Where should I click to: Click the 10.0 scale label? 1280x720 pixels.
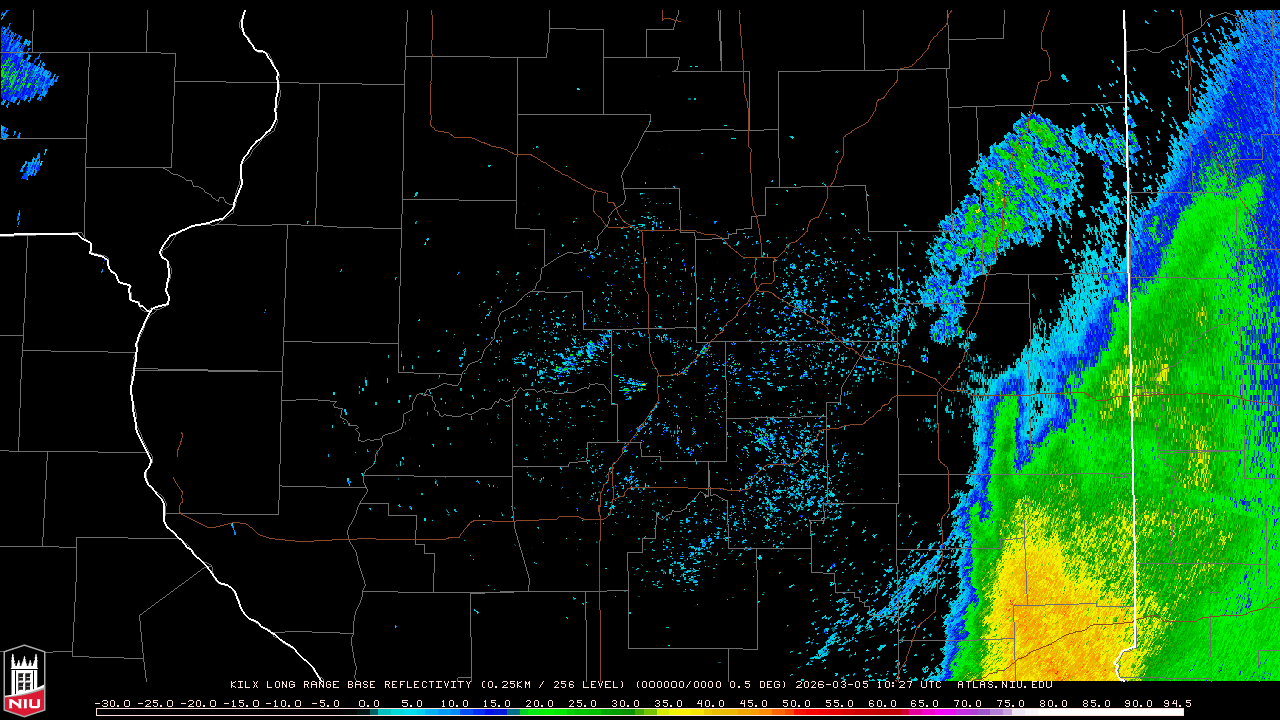453,704
